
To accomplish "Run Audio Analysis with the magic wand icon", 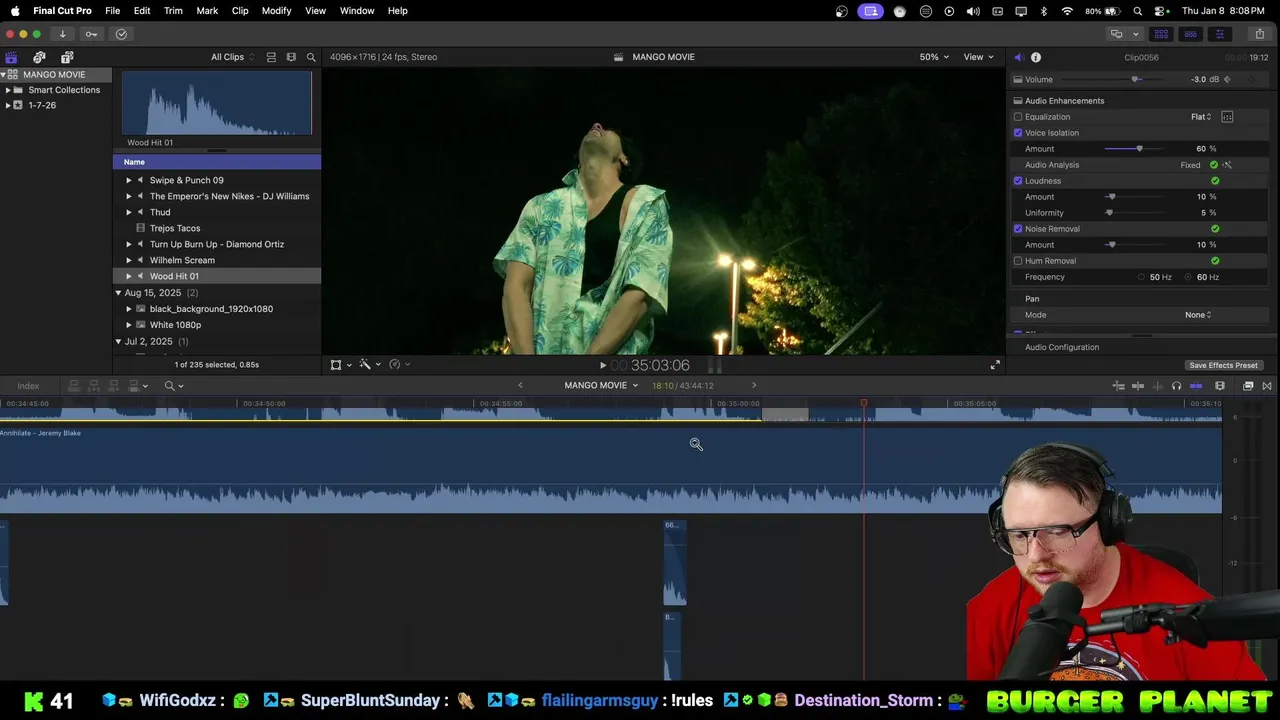I will 1227,165.
